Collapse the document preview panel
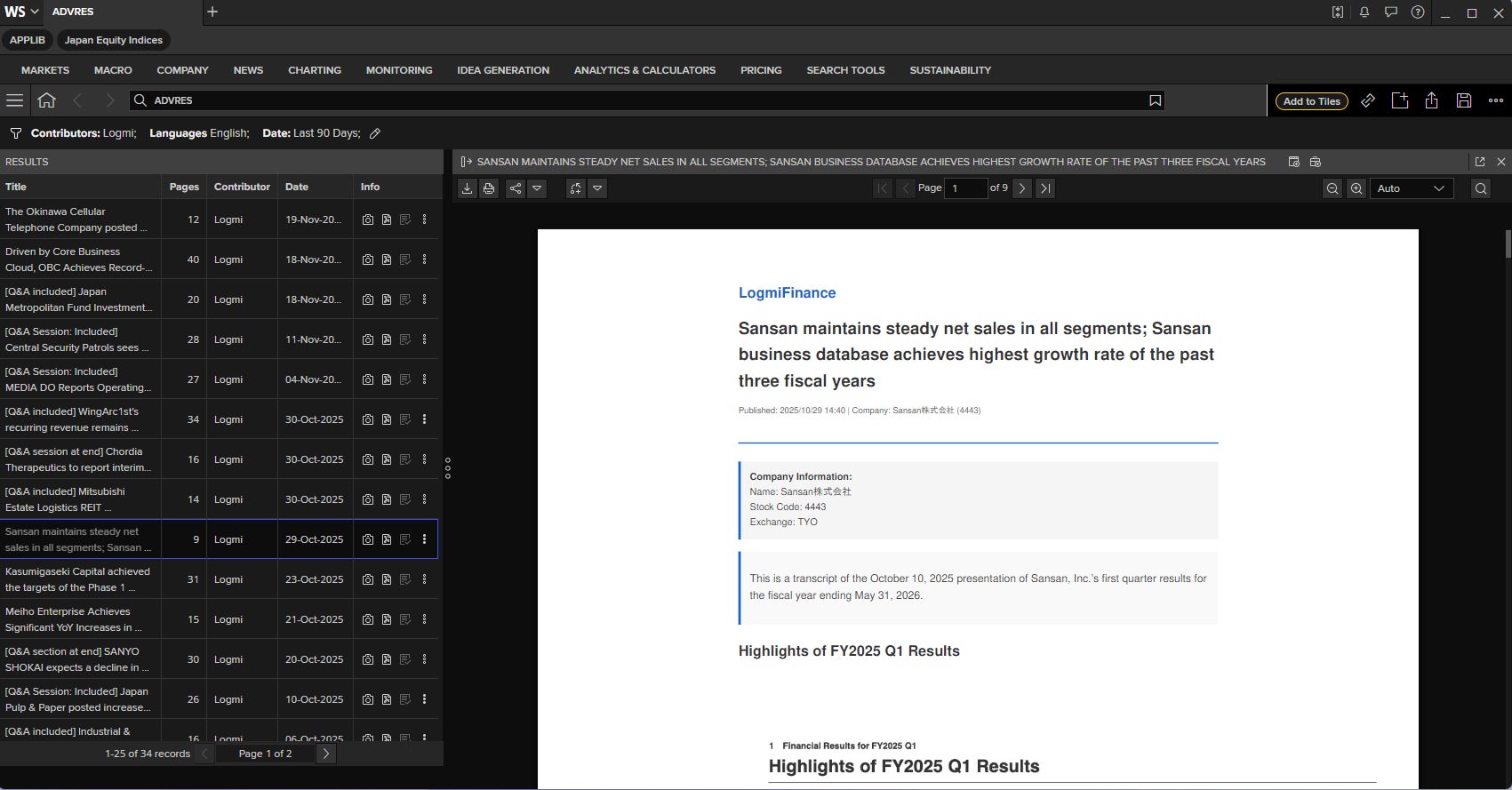 (466, 162)
